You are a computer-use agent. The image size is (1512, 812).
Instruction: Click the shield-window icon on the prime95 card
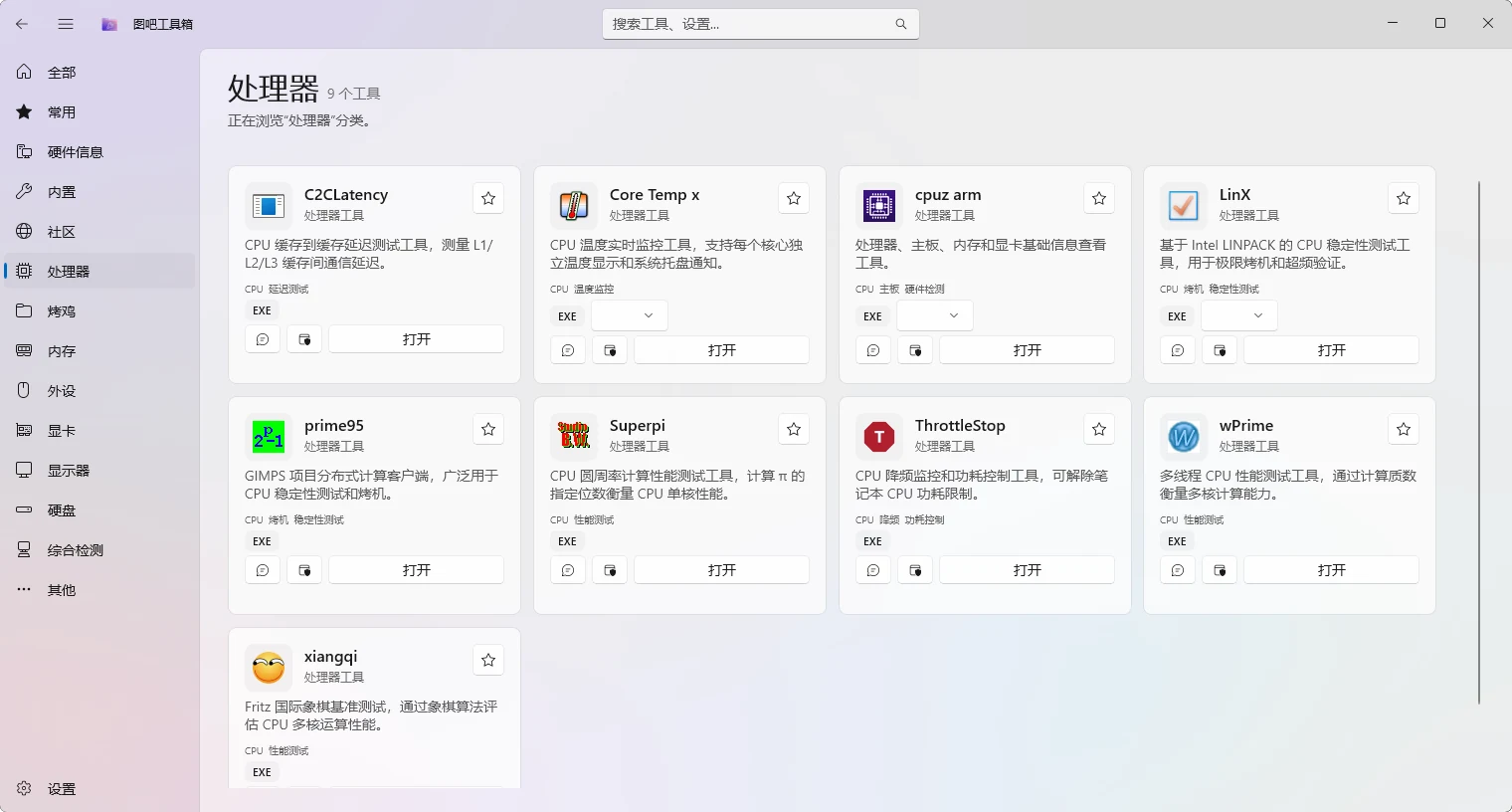click(x=304, y=570)
